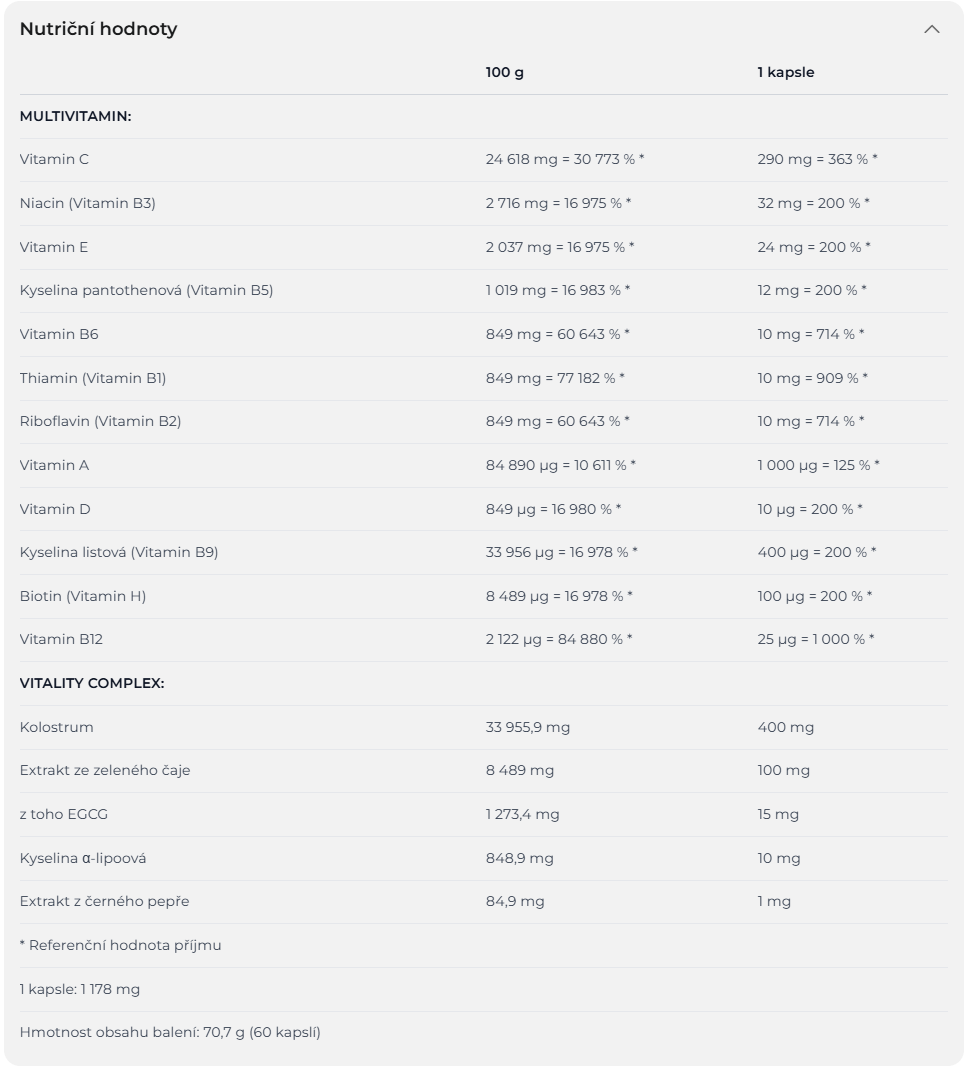The width and height of the screenshot is (970, 1072).
Task: Click the Thiamin (Vitamin B1) row label
Action: (93, 378)
